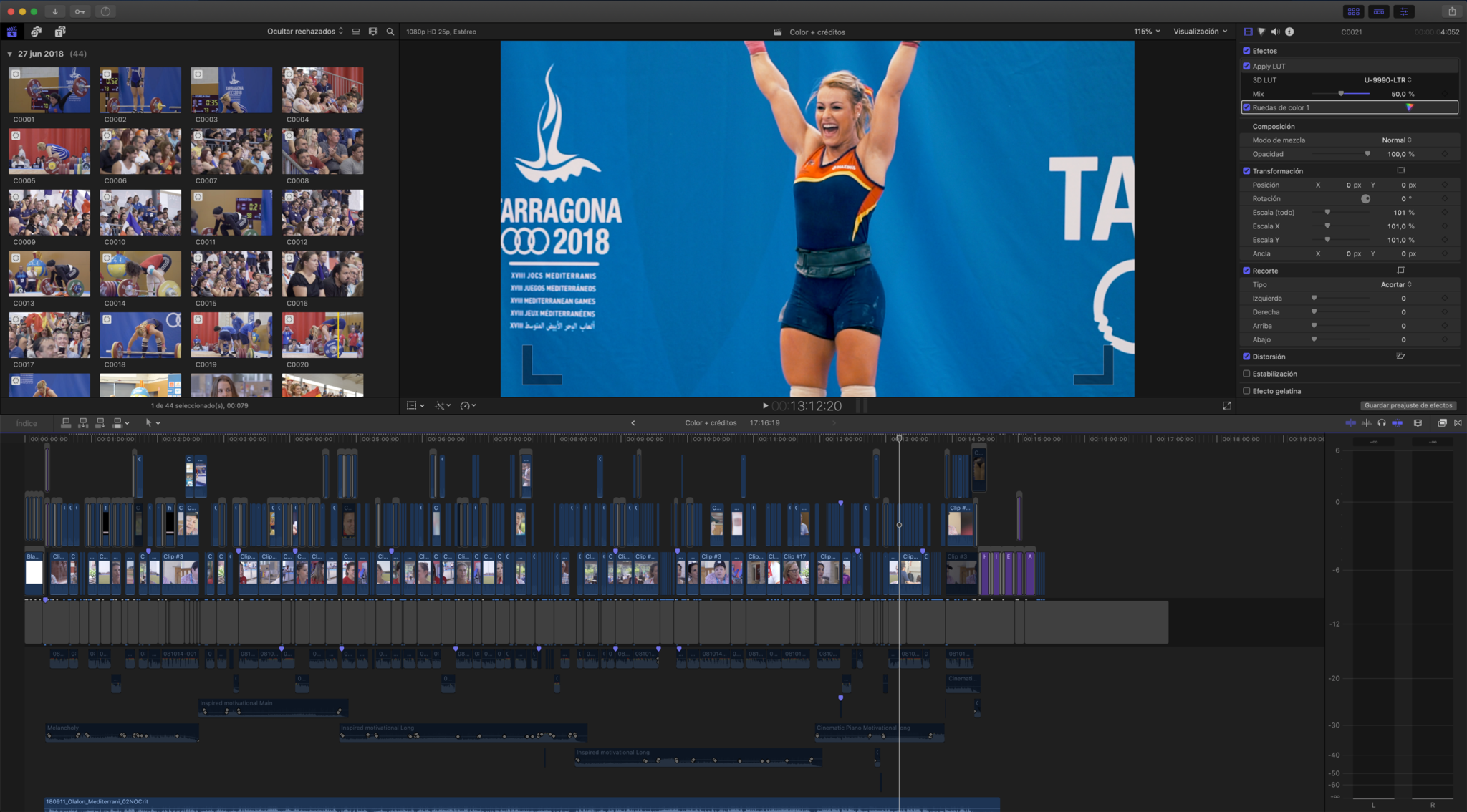Go back in timeline history arrow

point(633,423)
